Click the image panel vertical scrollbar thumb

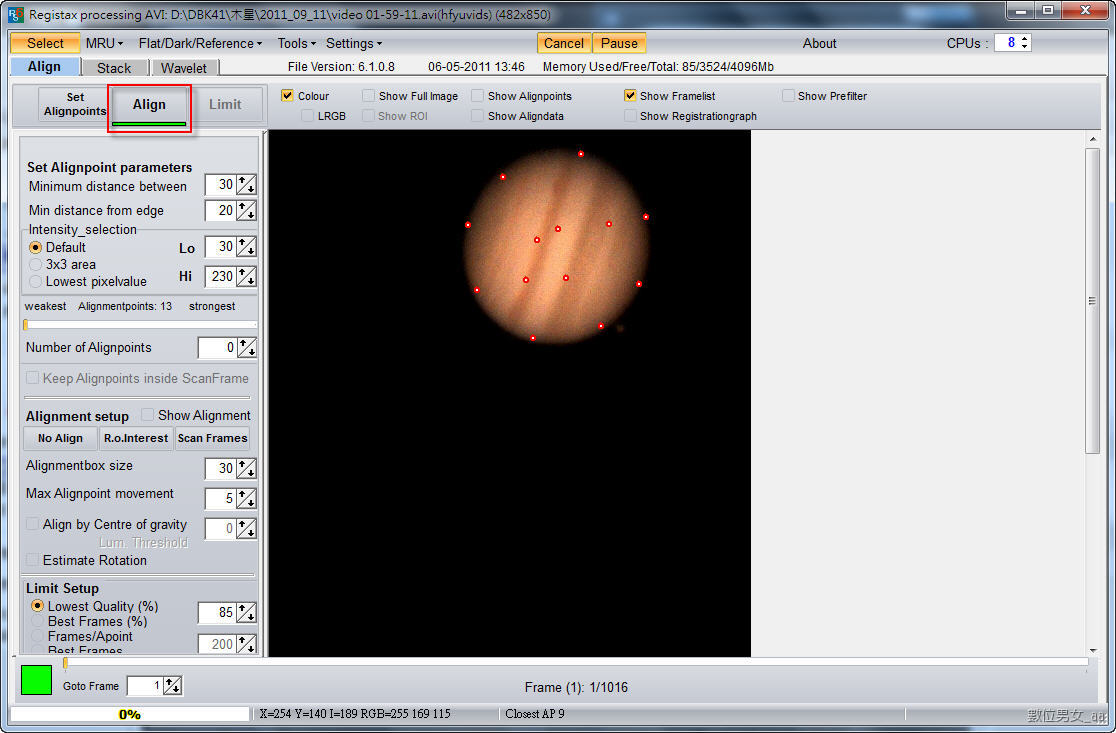point(1092,300)
